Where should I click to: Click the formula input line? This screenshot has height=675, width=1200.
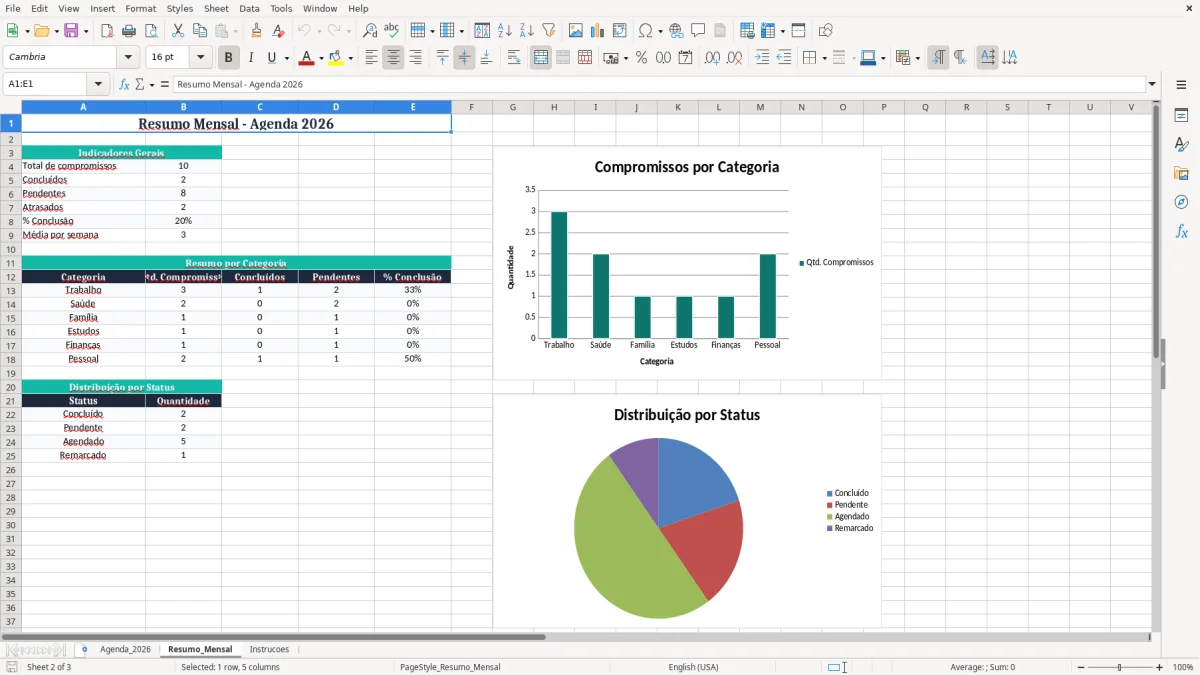tap(659, 85)
